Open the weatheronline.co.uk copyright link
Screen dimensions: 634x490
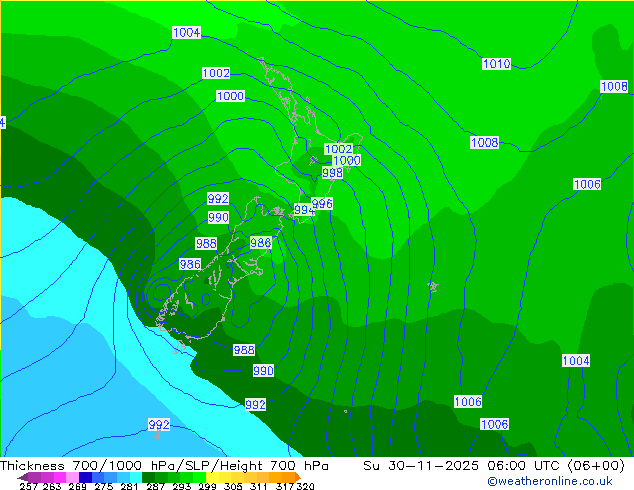[550, 481]
